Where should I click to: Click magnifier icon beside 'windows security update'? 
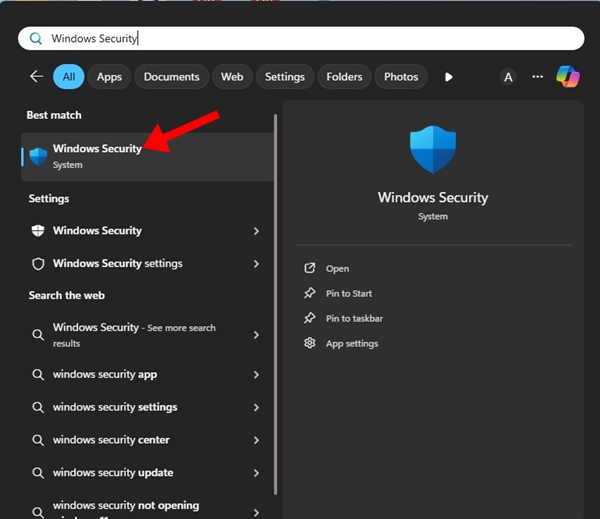point(38,473)
